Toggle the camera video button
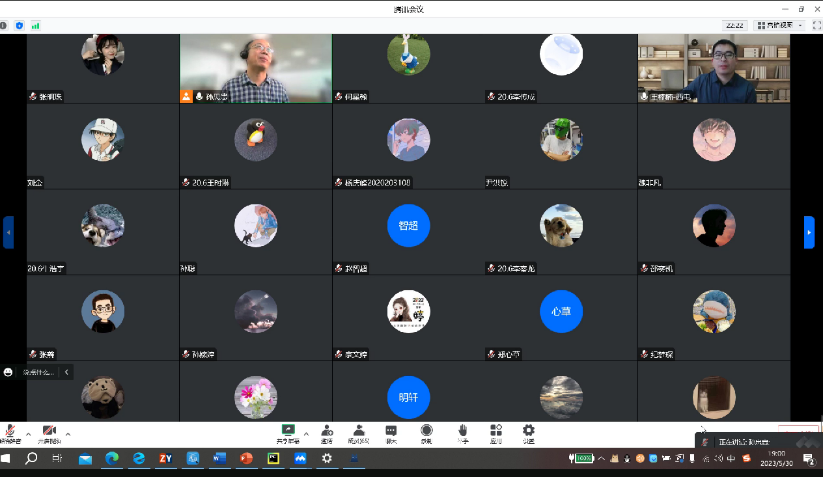 (x=49, y=432)
